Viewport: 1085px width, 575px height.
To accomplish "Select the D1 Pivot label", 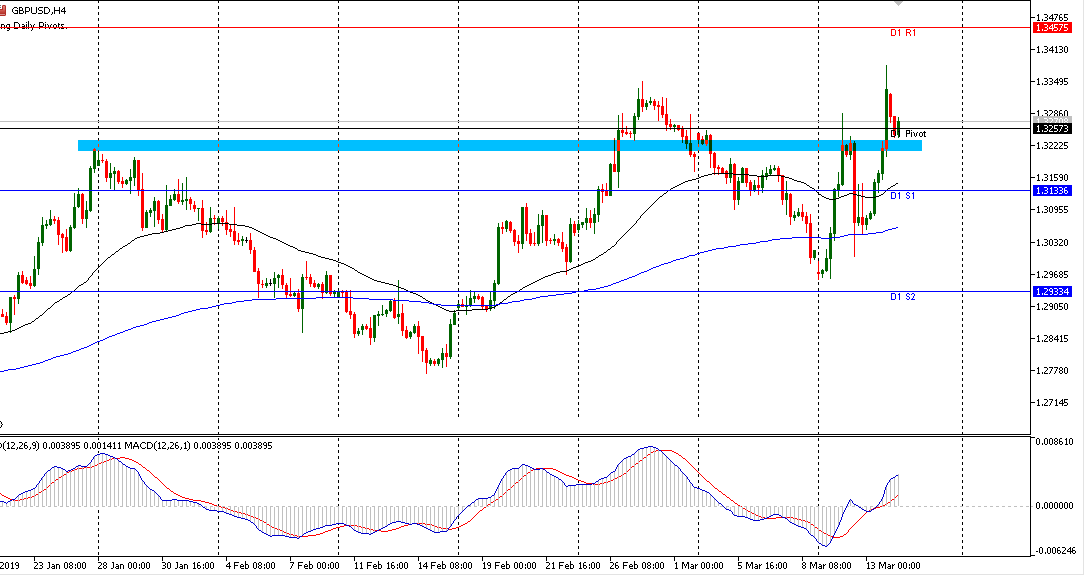I will 908,134.
